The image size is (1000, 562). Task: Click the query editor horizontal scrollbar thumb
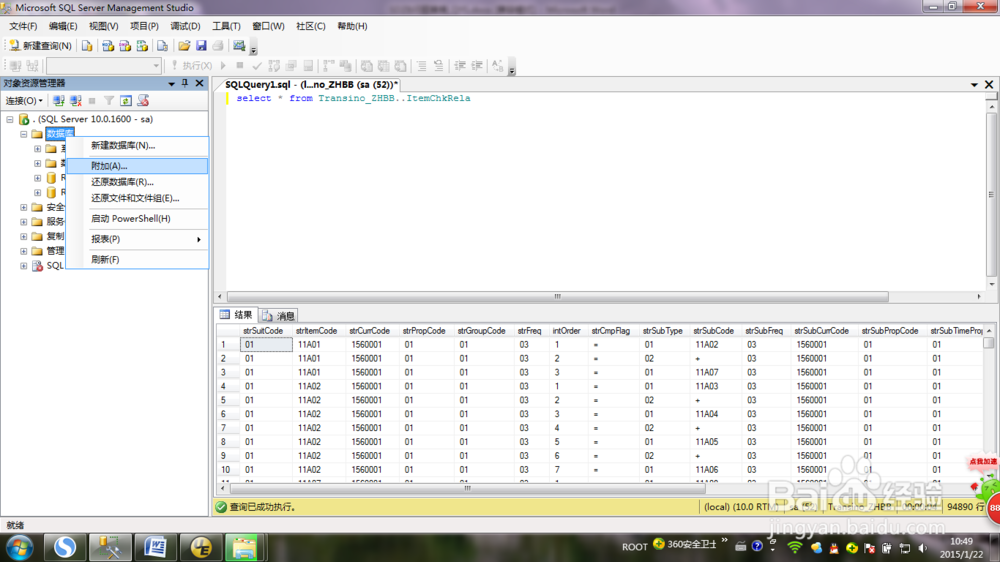click(x=557, y=297)
